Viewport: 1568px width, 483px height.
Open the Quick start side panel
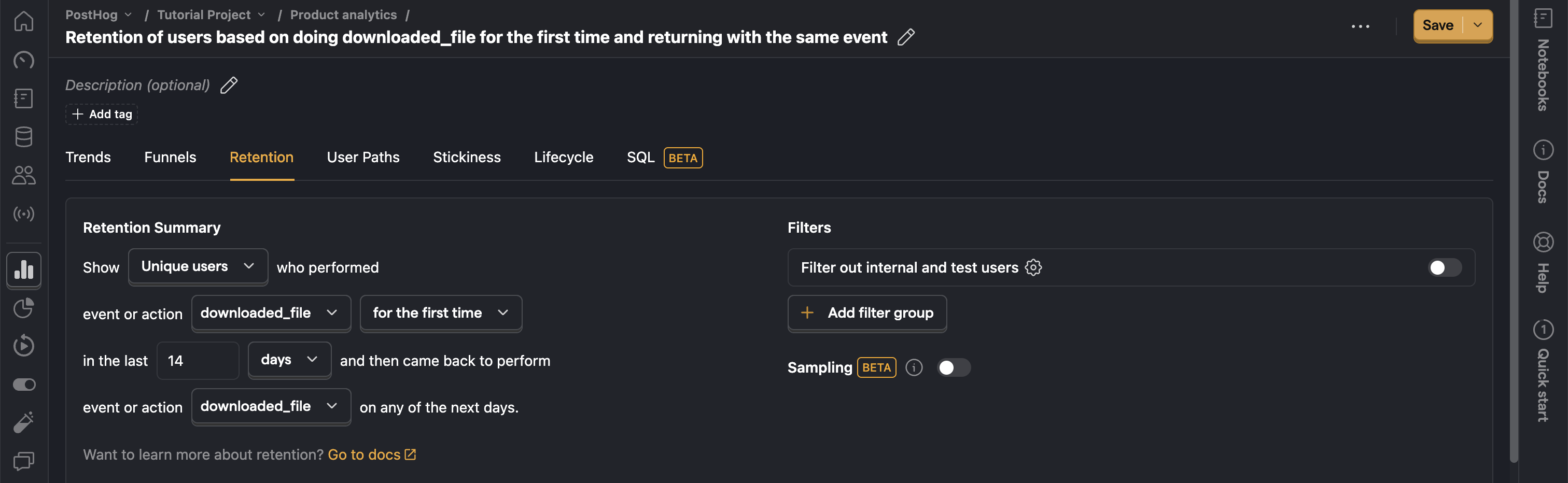coord(1543,370)
